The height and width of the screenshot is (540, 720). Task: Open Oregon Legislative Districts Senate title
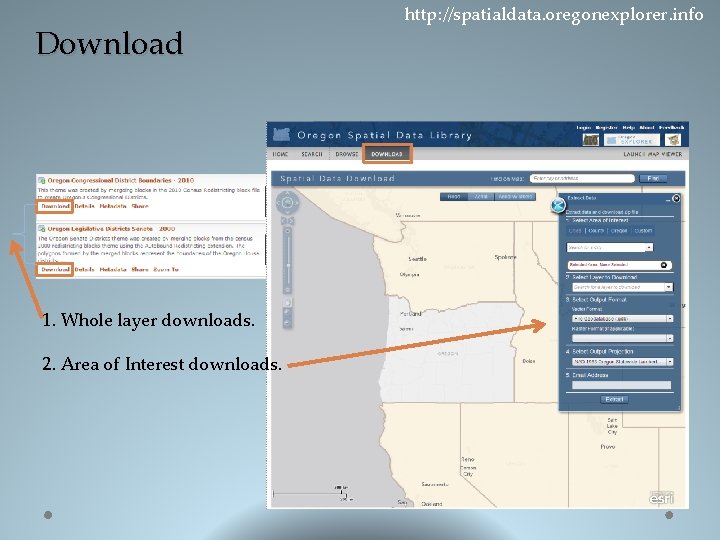pos(111,228)
